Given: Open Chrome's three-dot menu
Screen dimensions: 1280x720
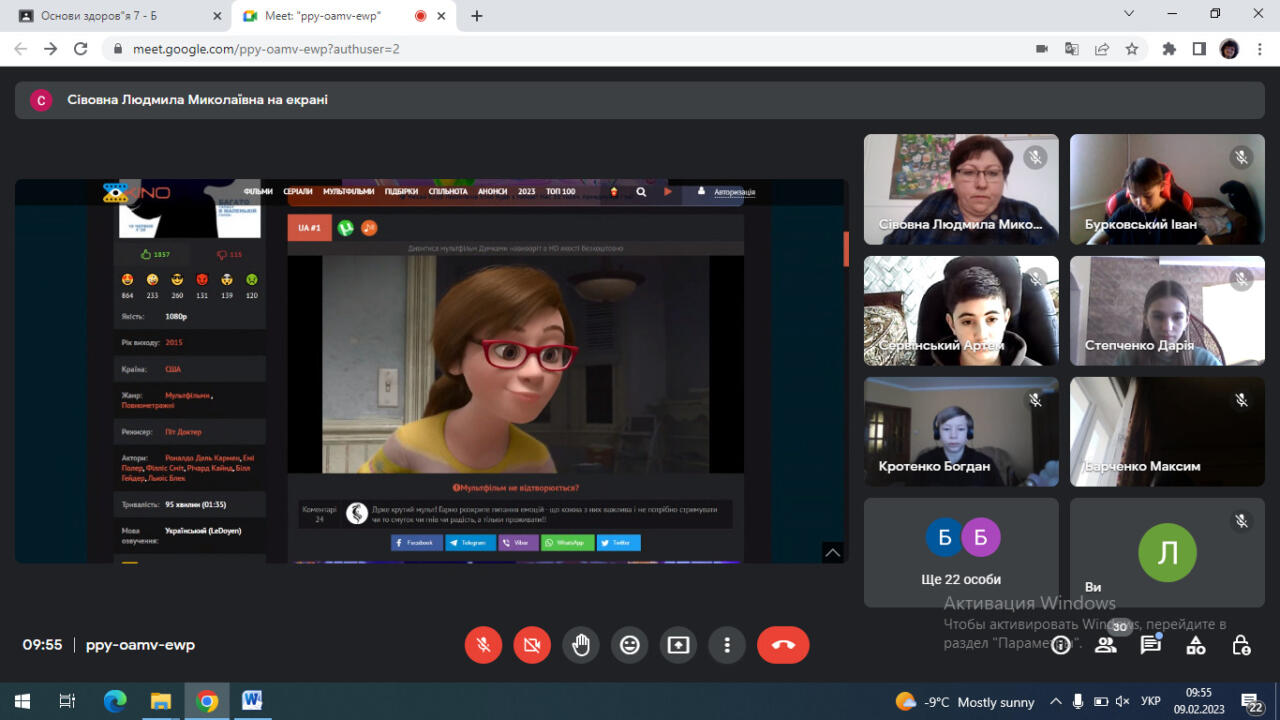Looking at the screenshot, I should 1259,49.
